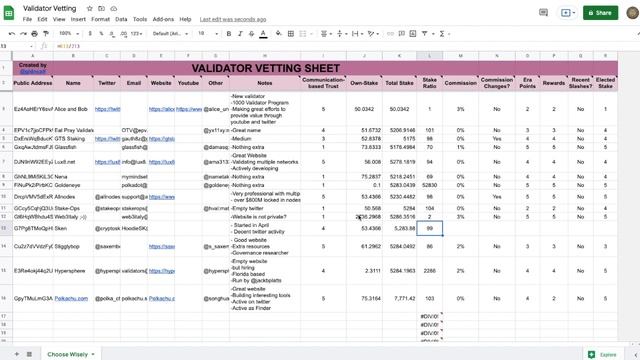The height and width of the screenshot is (360, 640).
Task: Click the Add Sheet plus icon
Action: (x=17, y=354)
